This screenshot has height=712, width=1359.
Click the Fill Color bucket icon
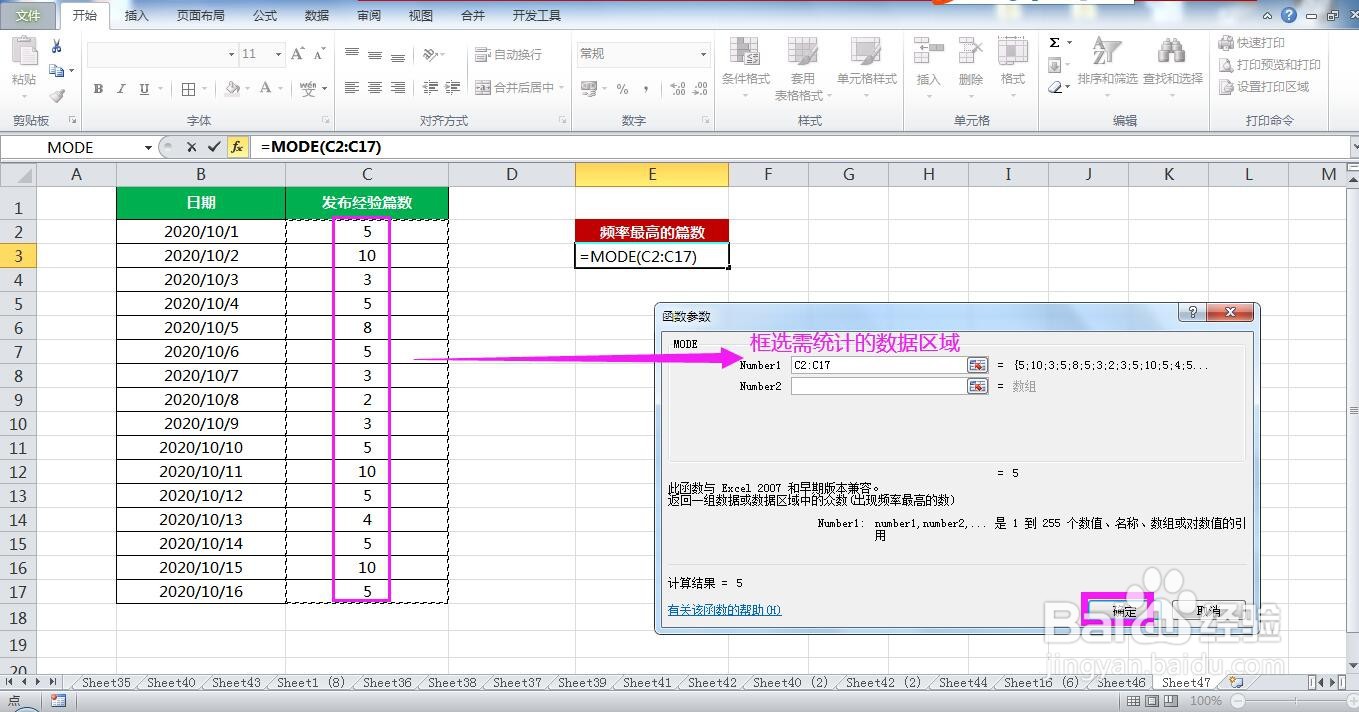(x=232, y=89)
